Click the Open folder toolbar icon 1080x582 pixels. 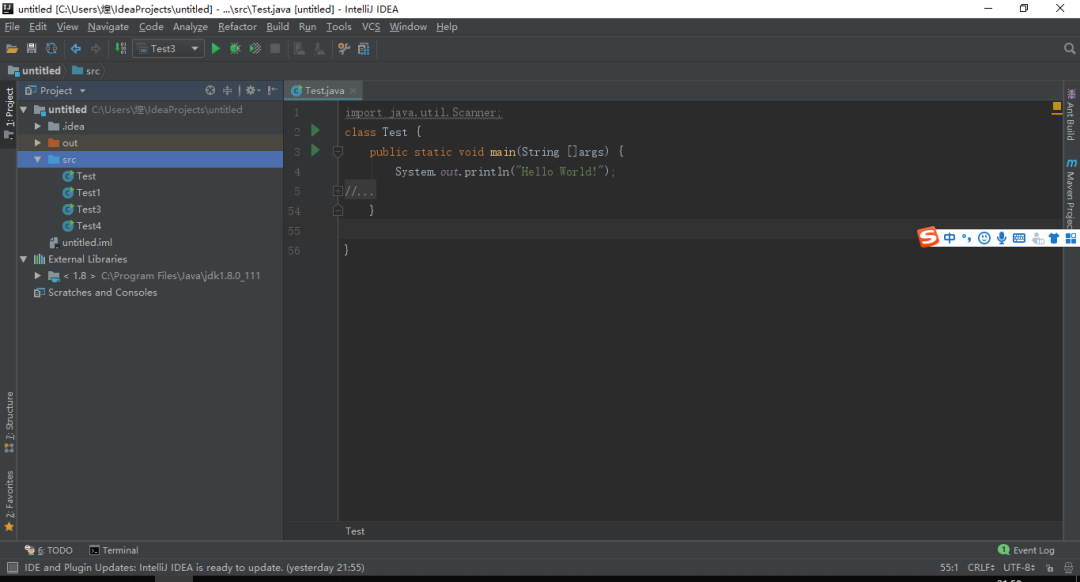pos(12,49)
